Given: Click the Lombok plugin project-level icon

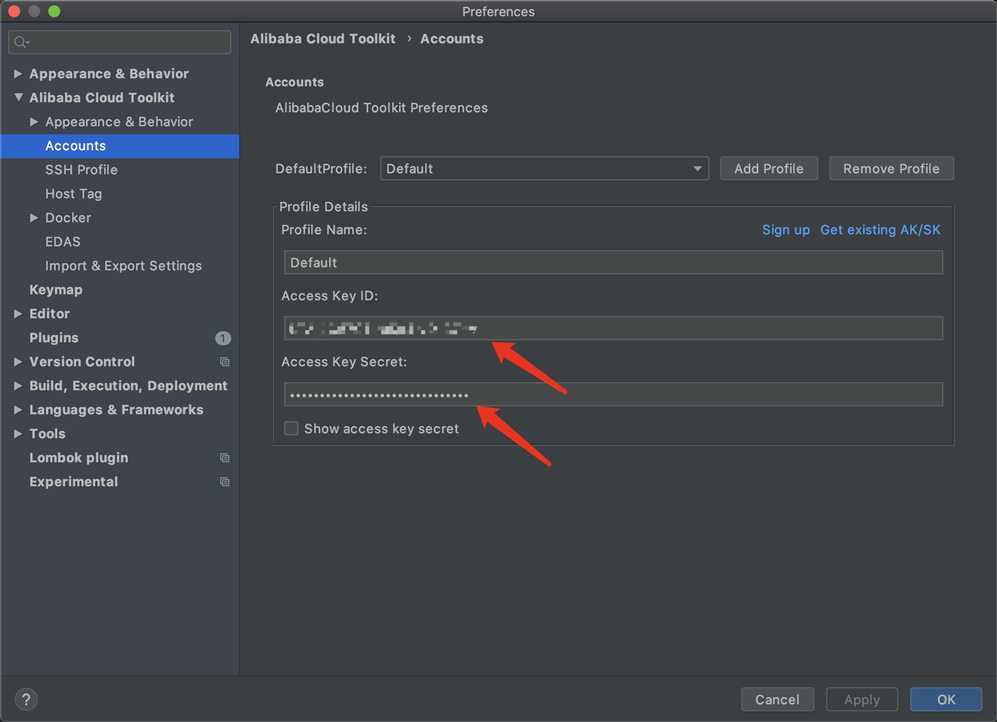Looking at the screenshot, I should click(x=224, y=458).
